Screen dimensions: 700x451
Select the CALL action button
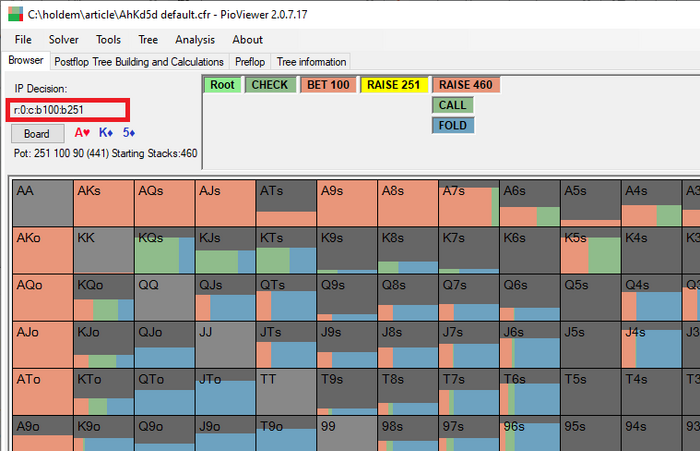point(453,105)
